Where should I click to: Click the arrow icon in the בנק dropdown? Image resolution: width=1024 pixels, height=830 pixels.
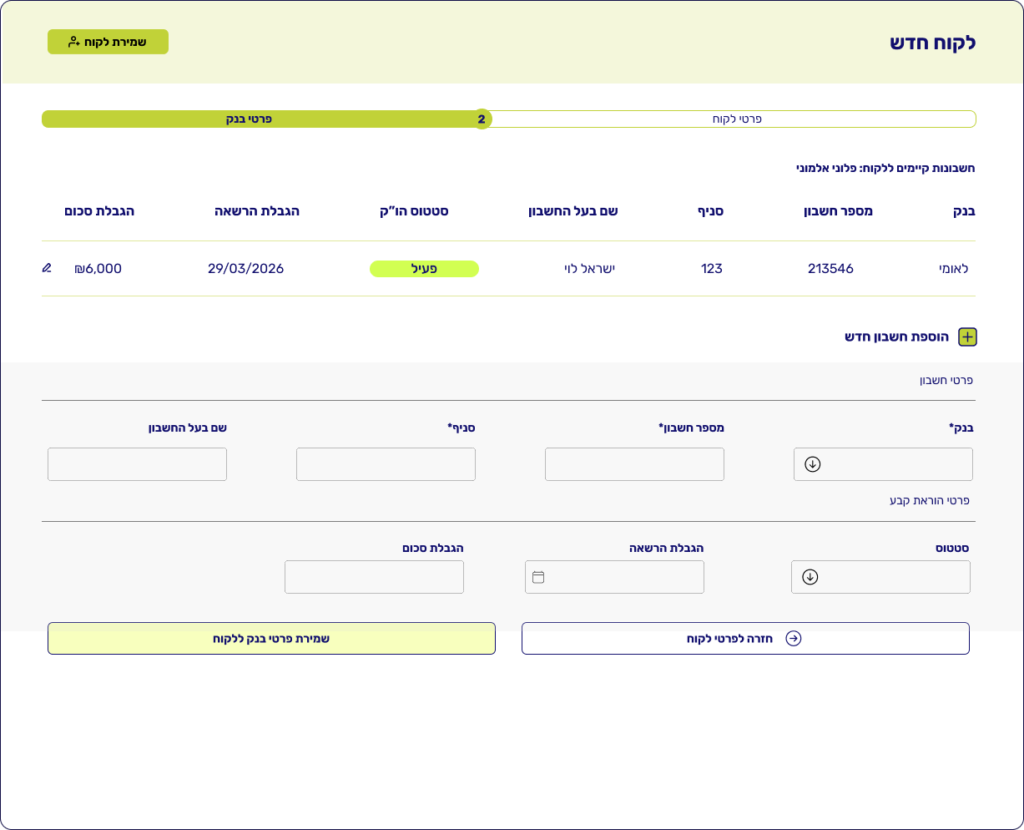click(812, 464)
